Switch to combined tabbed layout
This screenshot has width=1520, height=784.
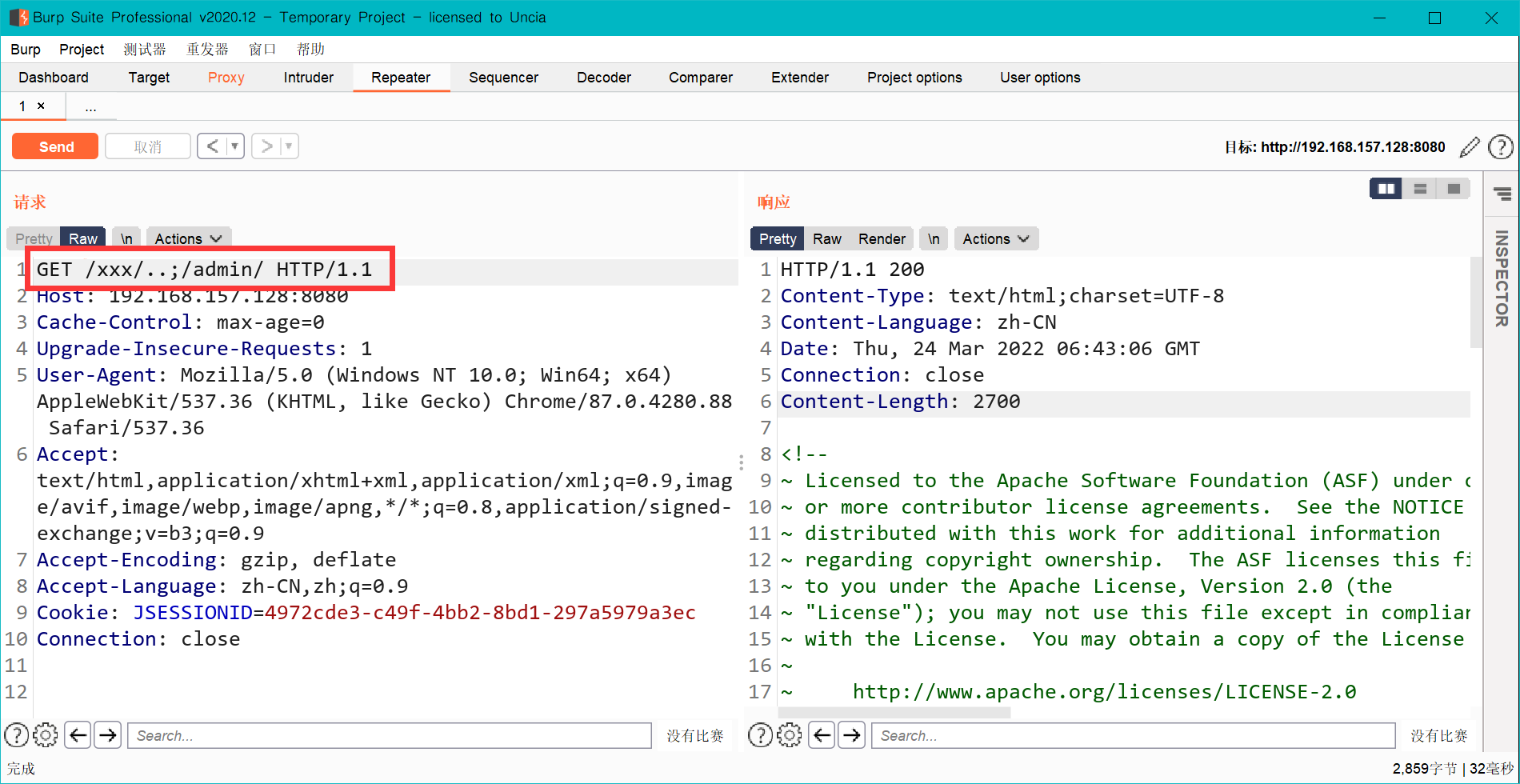click(x=1454, y=189)
